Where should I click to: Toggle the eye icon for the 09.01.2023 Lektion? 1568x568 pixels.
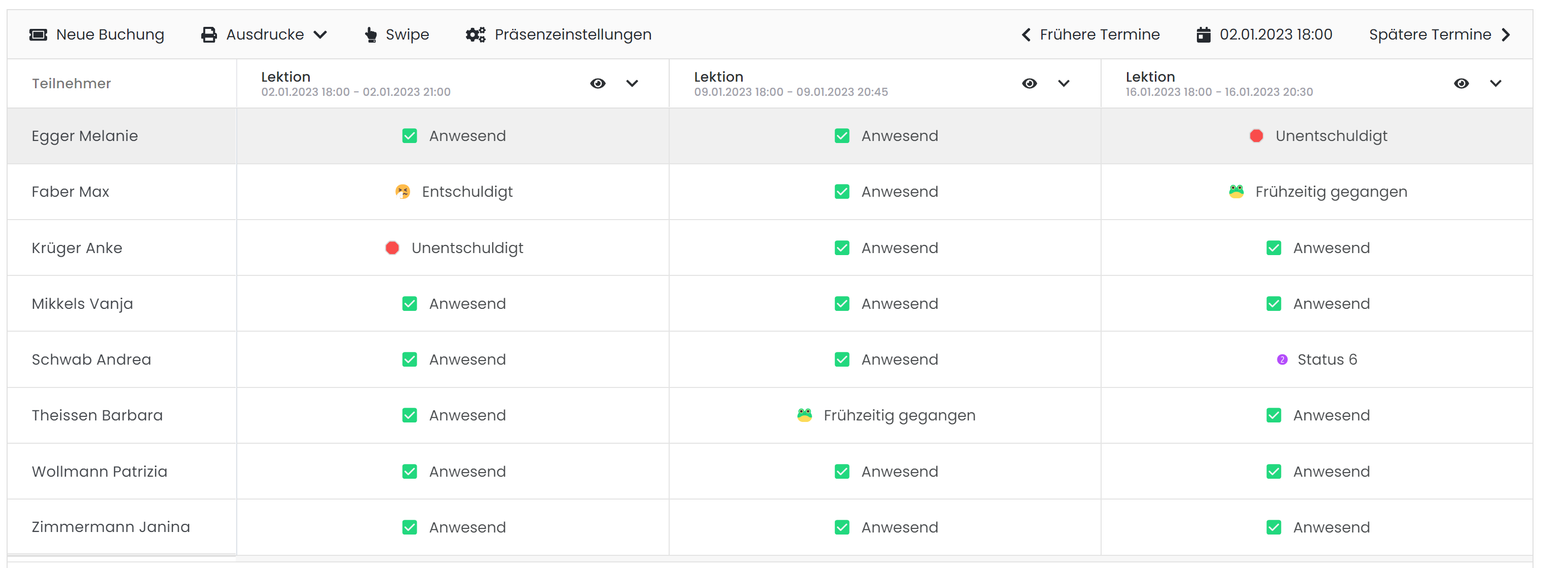pos(1029,83)
